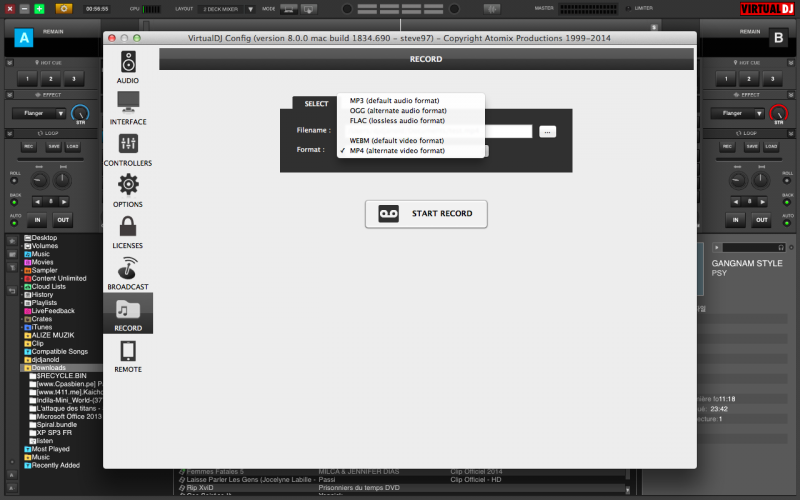Click the loop OUT button on deck B
Image resolution: width=800 pixels, height=500 pixels.
point(762,220)
